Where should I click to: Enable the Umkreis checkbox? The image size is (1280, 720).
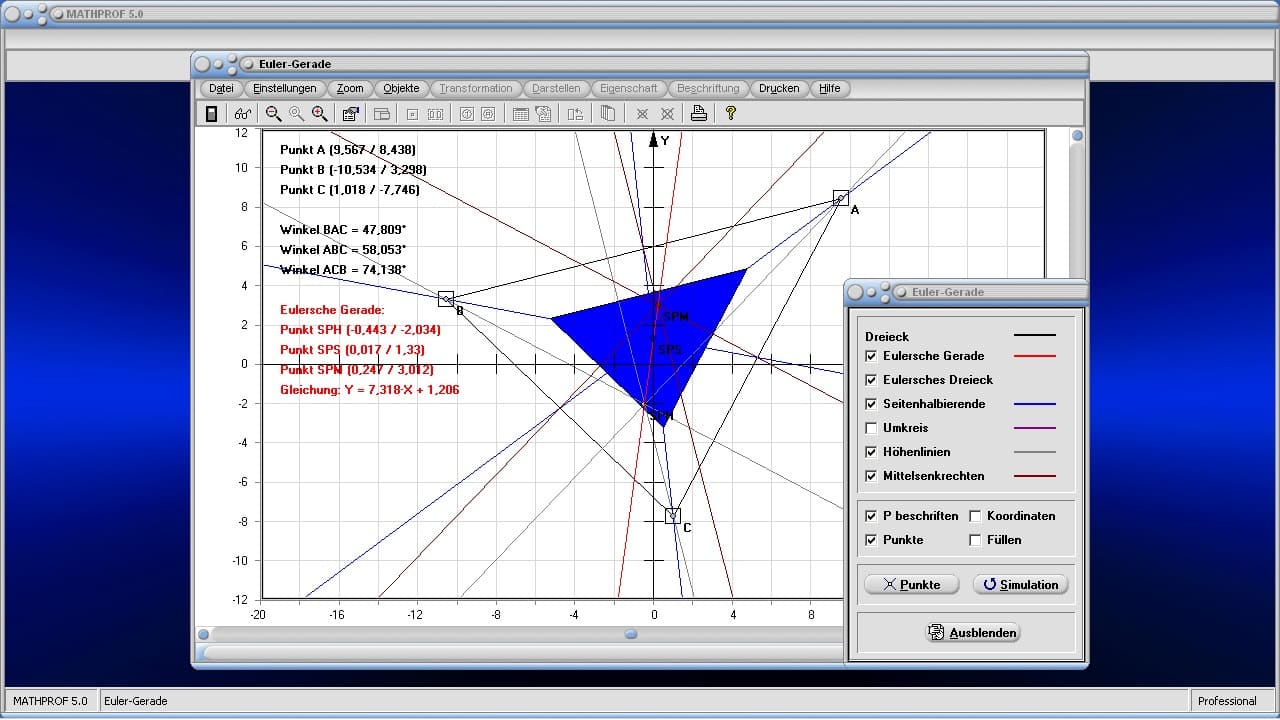[x=871, y=428]
